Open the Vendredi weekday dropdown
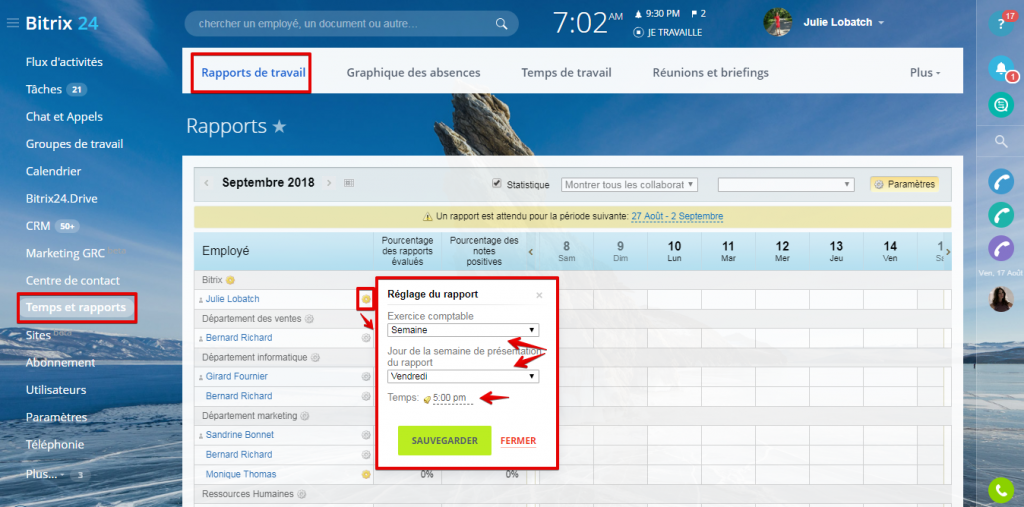This screenshot has width=1024, height=507. pos(463,376)
